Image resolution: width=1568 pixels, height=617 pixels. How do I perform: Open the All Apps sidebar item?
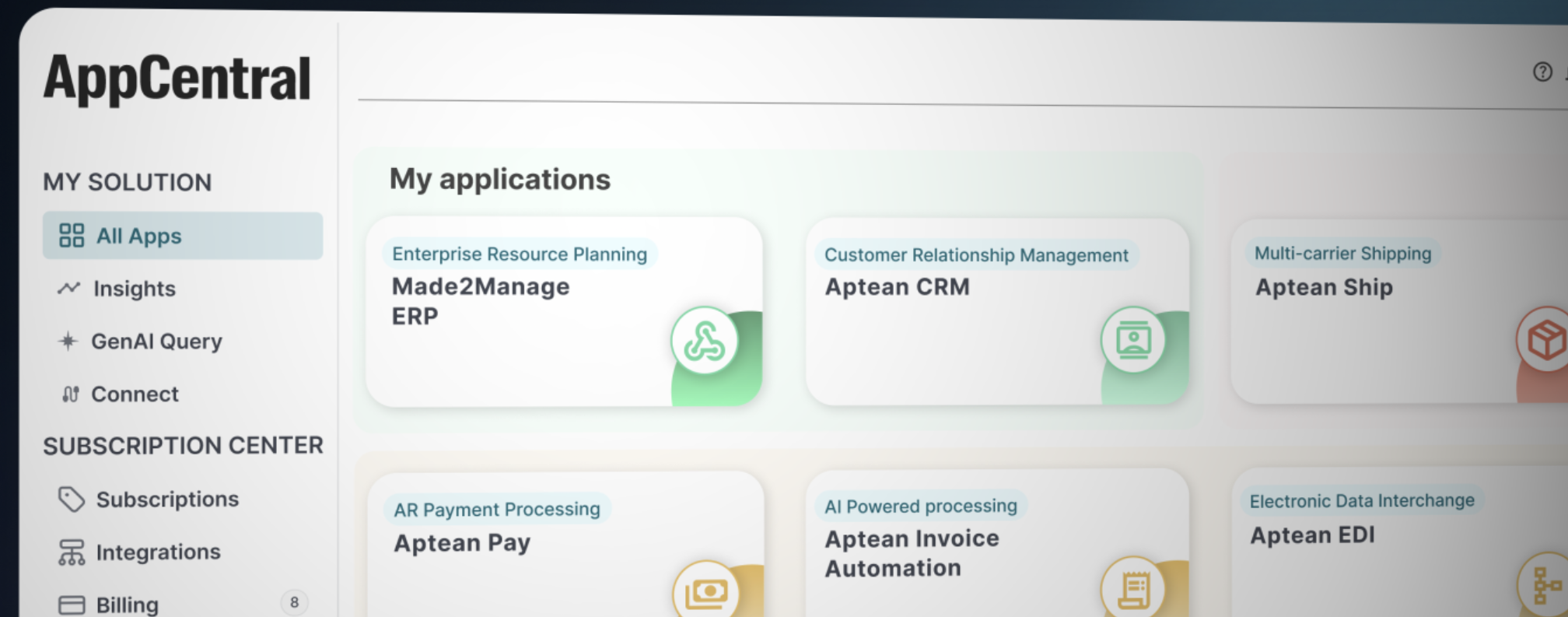point(183,236)
